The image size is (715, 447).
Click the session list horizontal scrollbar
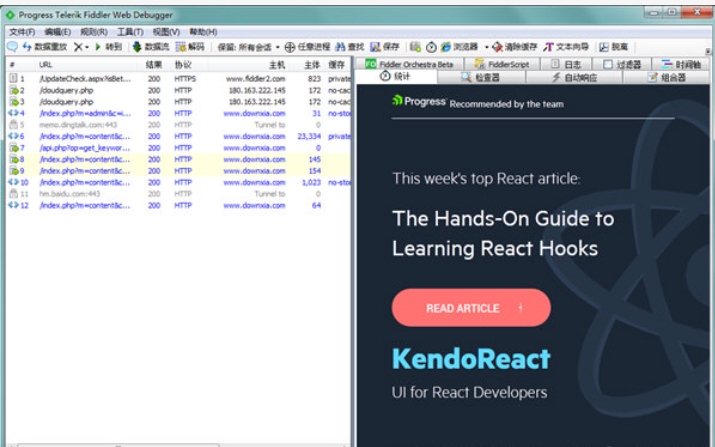coord(119,445)
